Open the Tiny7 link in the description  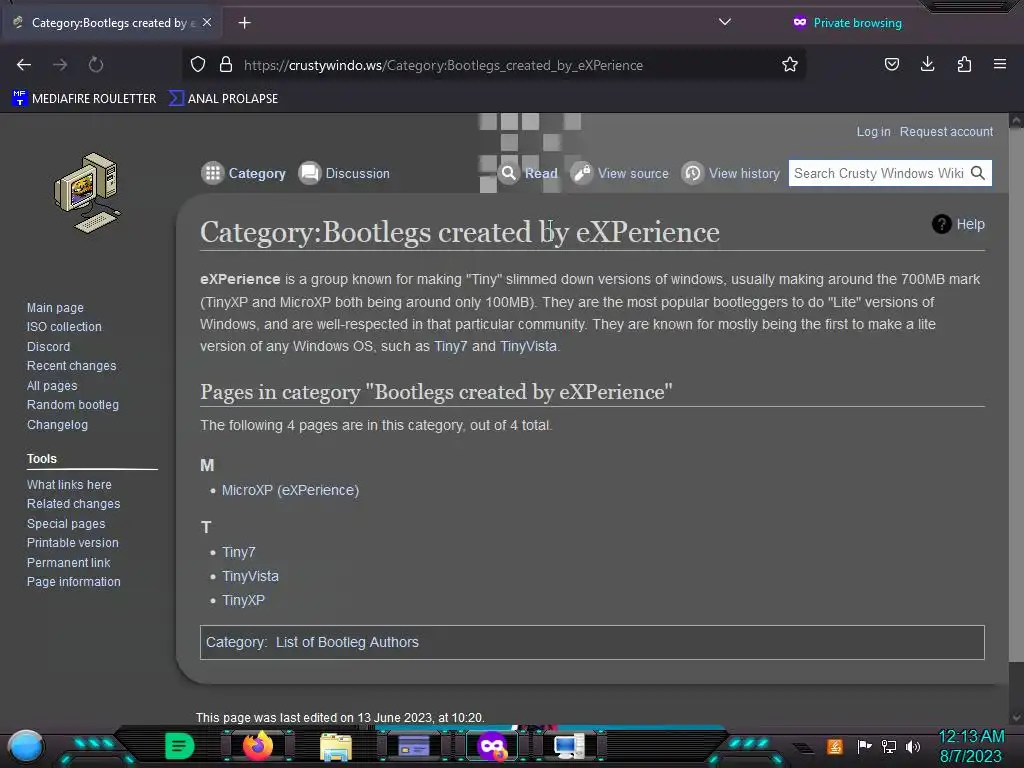[x=451, y=346]
